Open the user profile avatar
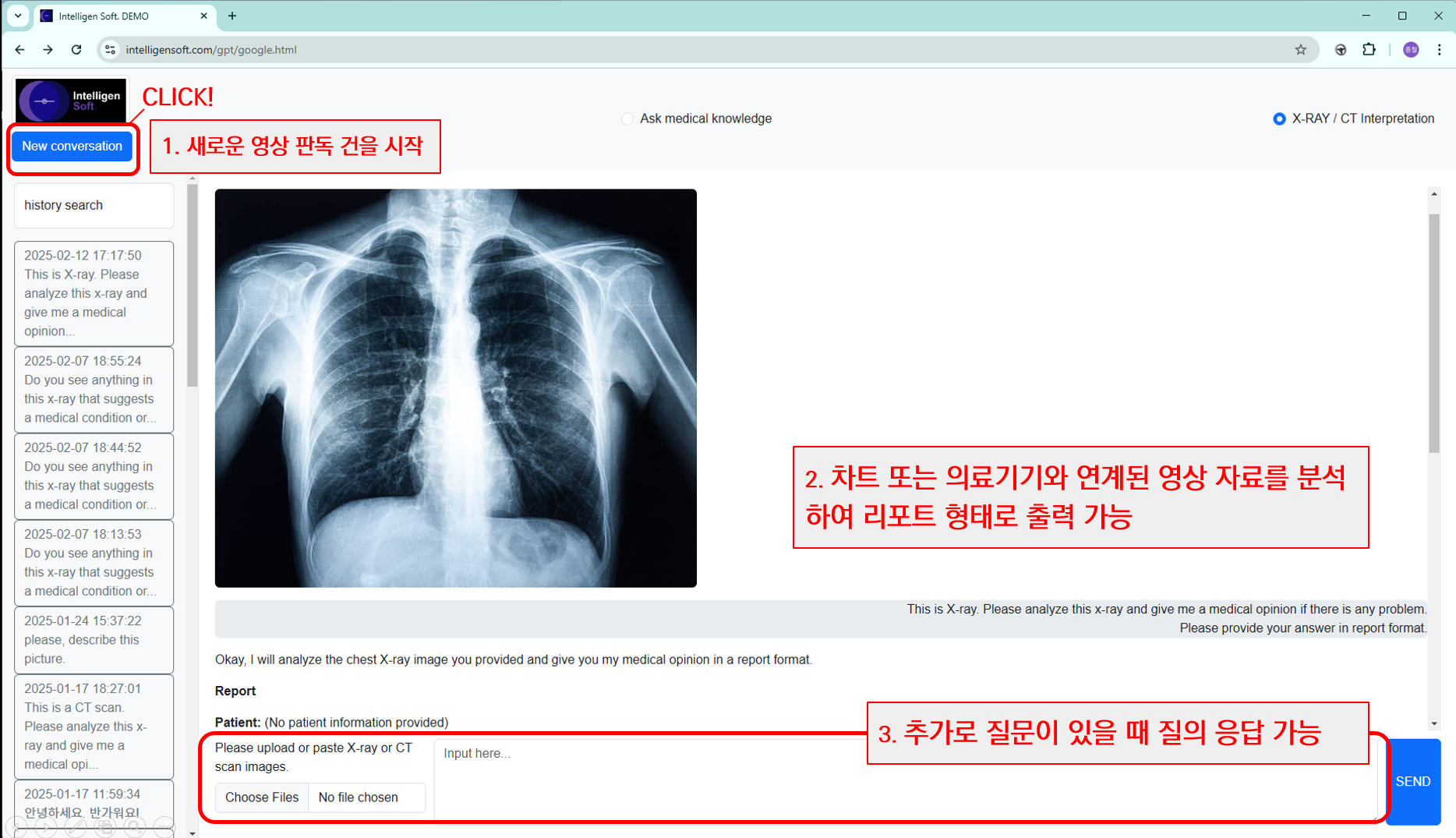 point(1410,50)
